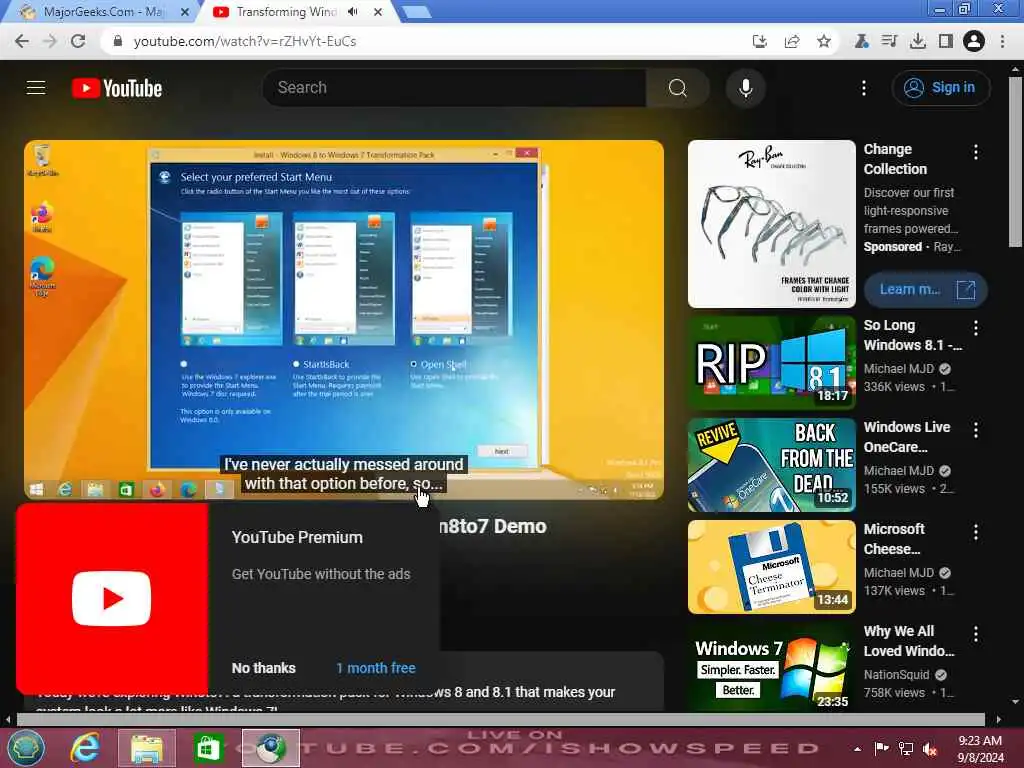This screenshot has height=768, width=1024.
Task: Reload the YouTube page
Action: [x=78, y=41]
